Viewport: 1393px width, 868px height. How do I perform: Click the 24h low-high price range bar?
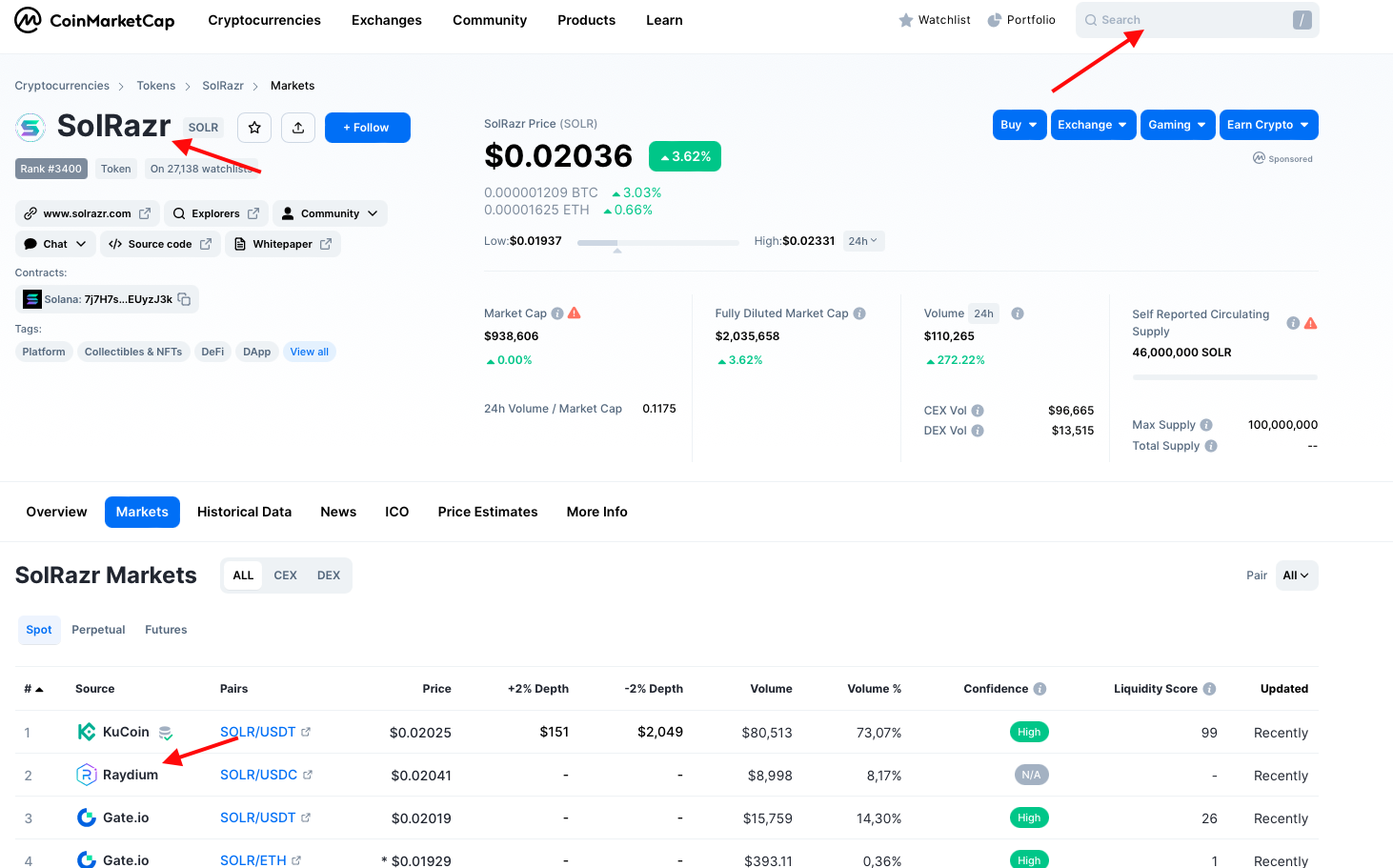coord(658,243)
